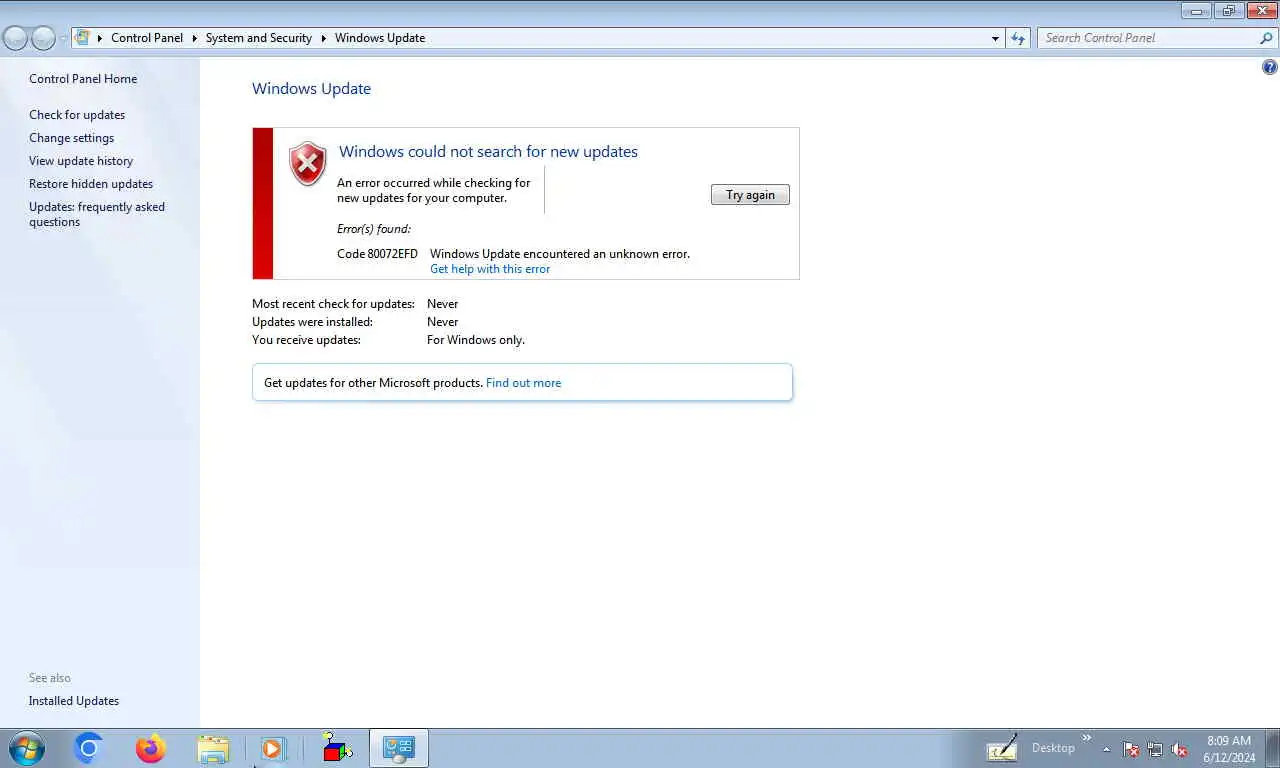Open View update history link
The image size is (1280, 768).
pos(81,161)
